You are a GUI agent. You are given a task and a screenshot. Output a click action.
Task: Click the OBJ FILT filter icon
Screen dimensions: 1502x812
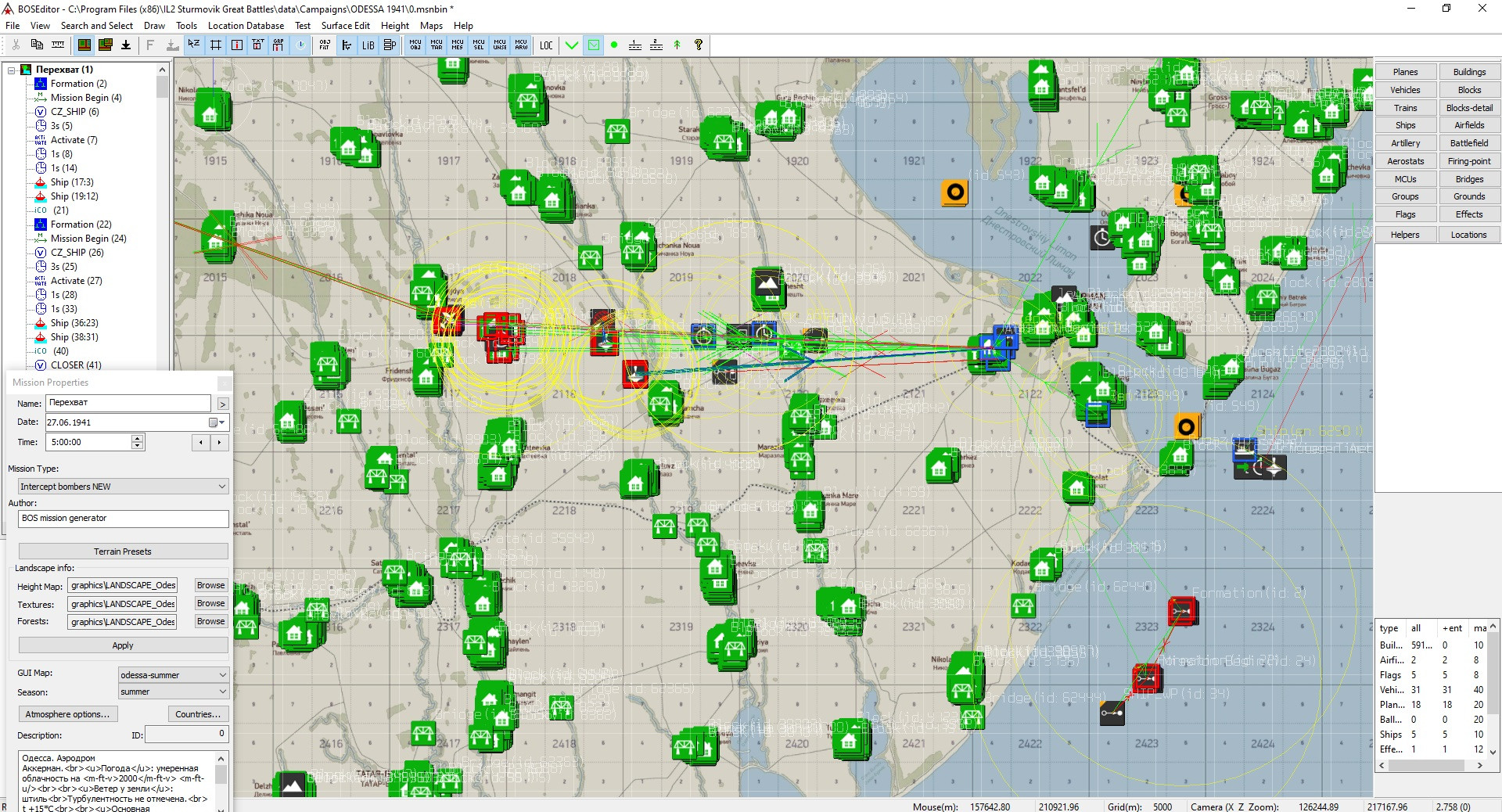tap(325, 45)
